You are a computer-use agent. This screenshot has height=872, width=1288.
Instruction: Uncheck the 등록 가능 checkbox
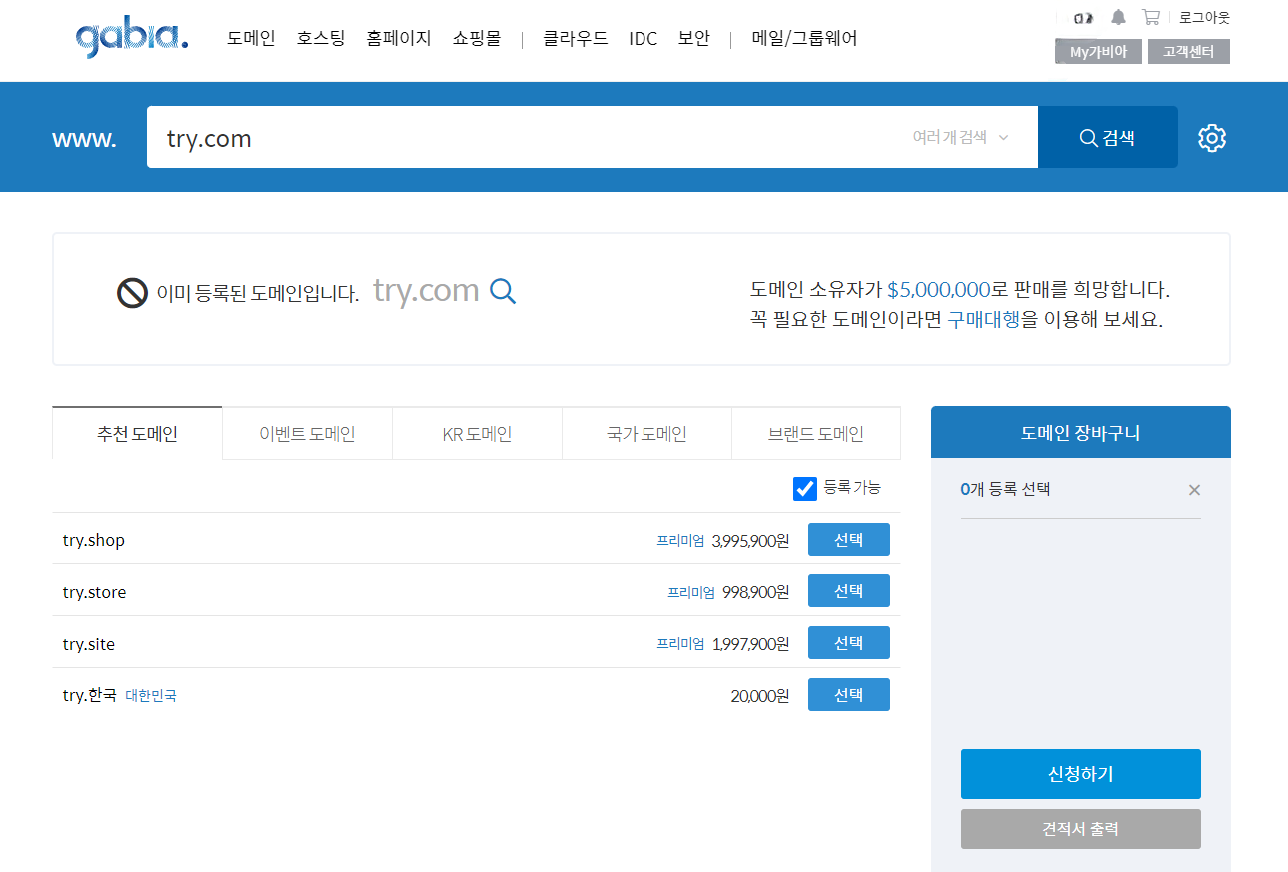click(x=805, y=489)
